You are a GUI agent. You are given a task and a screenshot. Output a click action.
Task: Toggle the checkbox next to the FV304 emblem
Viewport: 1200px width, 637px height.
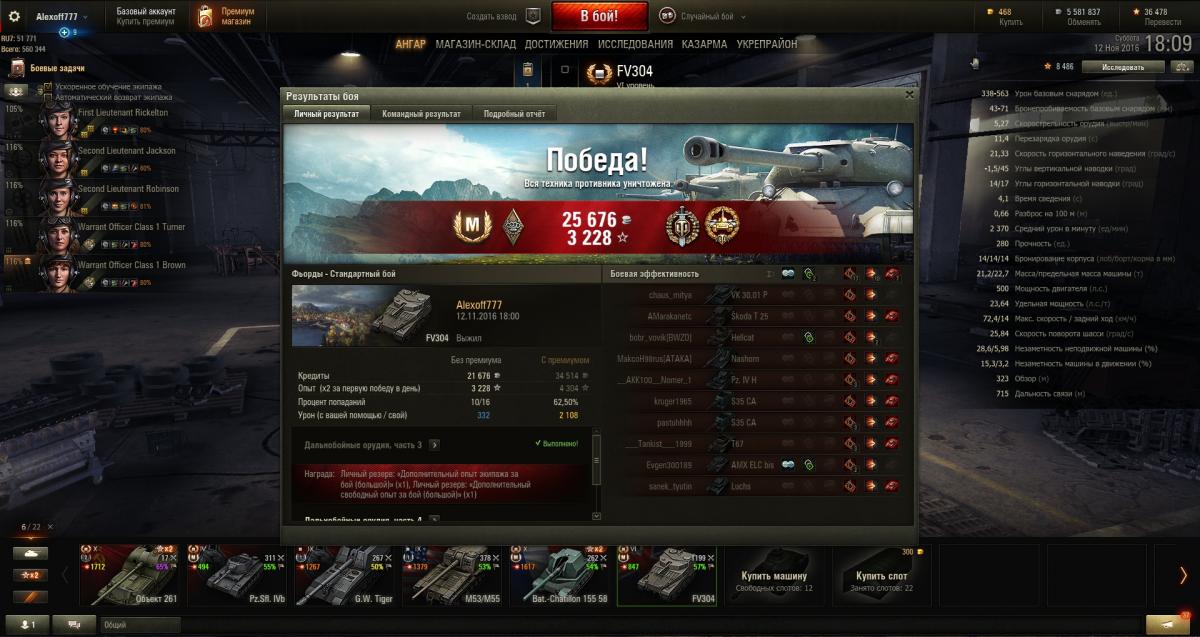click(565, 70)
